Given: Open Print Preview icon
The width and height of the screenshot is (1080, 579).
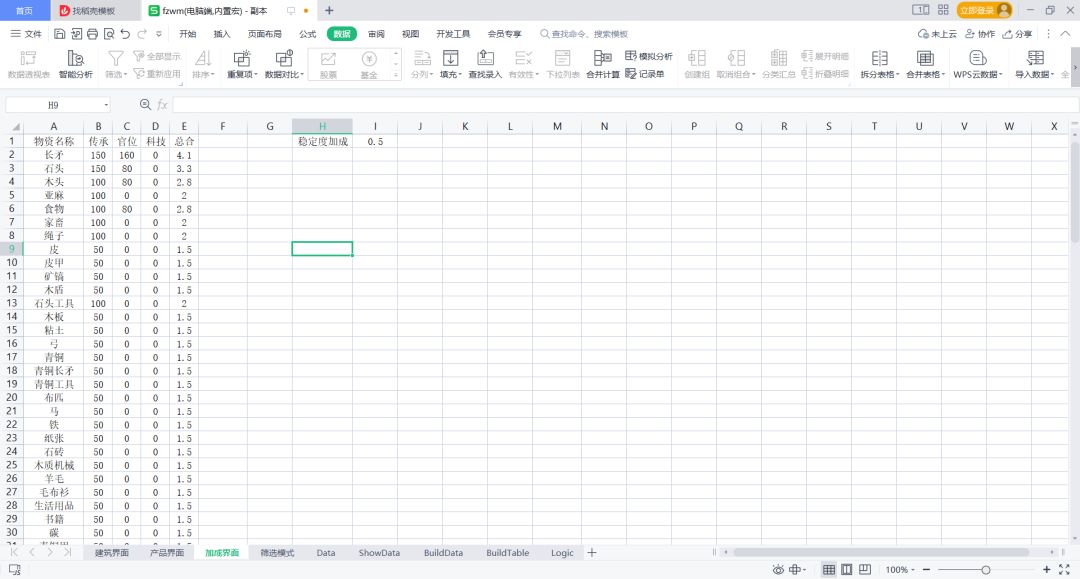Looking at the screenshot, I should click(109, 34).
